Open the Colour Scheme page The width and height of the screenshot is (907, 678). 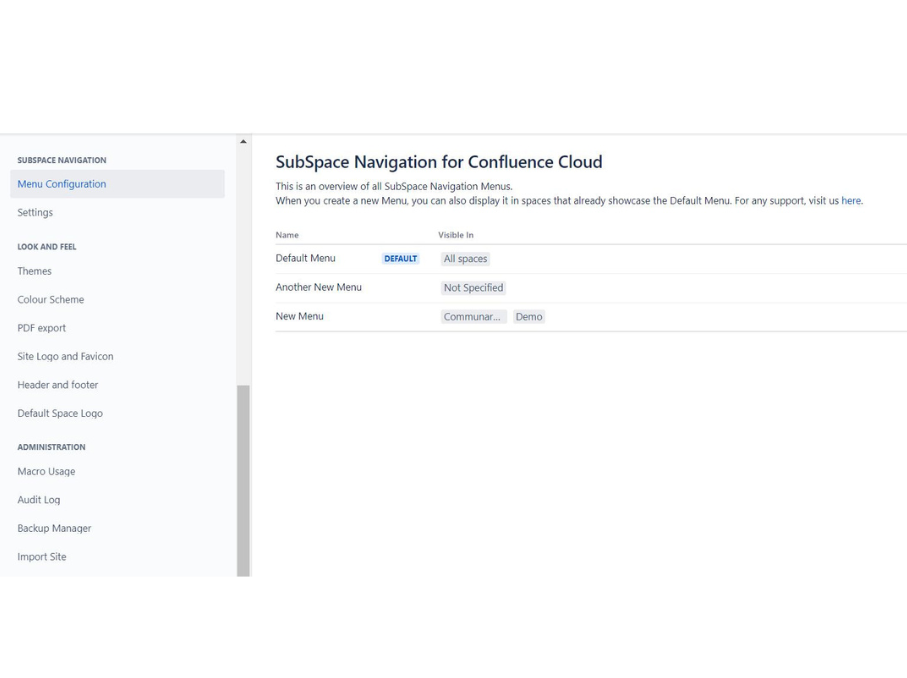tap(51, 300)
